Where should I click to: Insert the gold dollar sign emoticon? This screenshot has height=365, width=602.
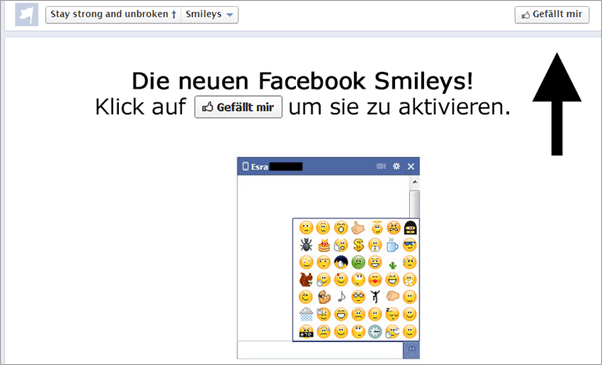tap(358, 245)
